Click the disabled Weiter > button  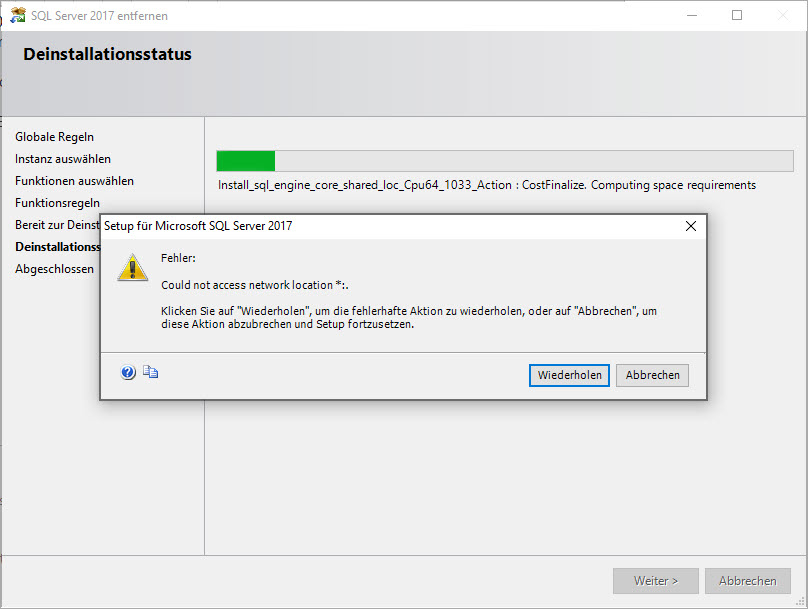point(656,581)
